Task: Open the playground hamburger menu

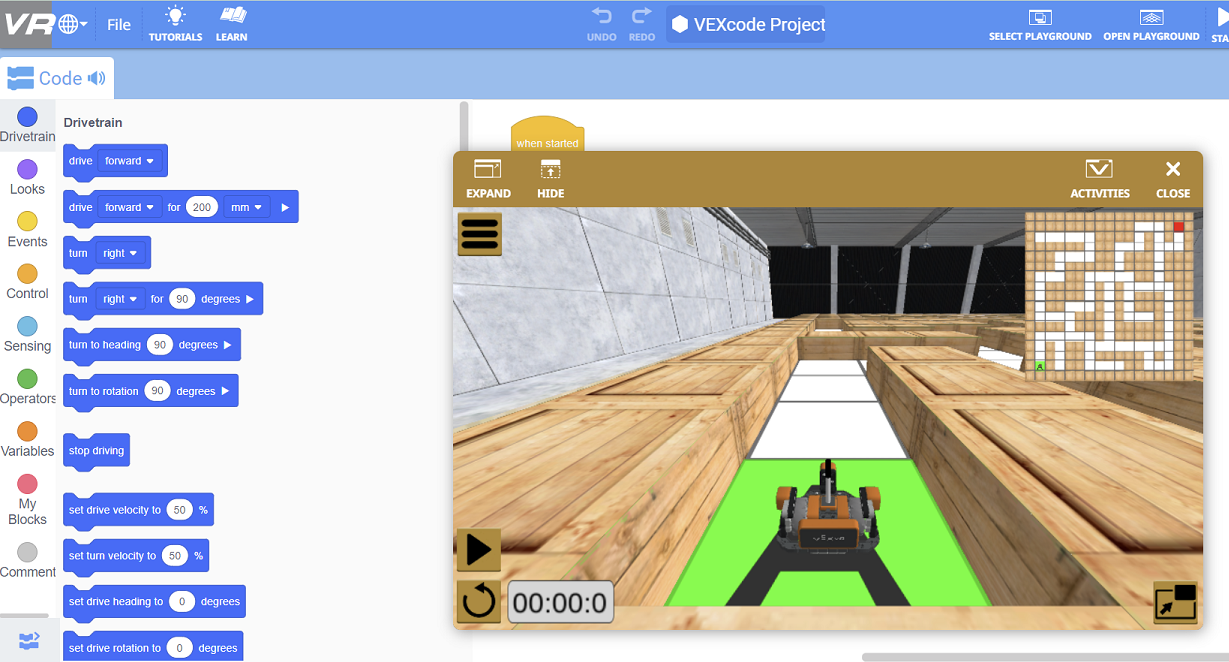Action: pyautogui.click(x=479, y=233)
